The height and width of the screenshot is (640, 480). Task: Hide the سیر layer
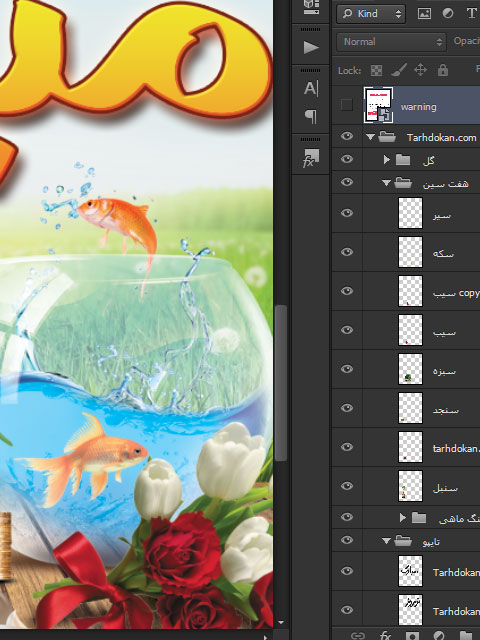347,213
